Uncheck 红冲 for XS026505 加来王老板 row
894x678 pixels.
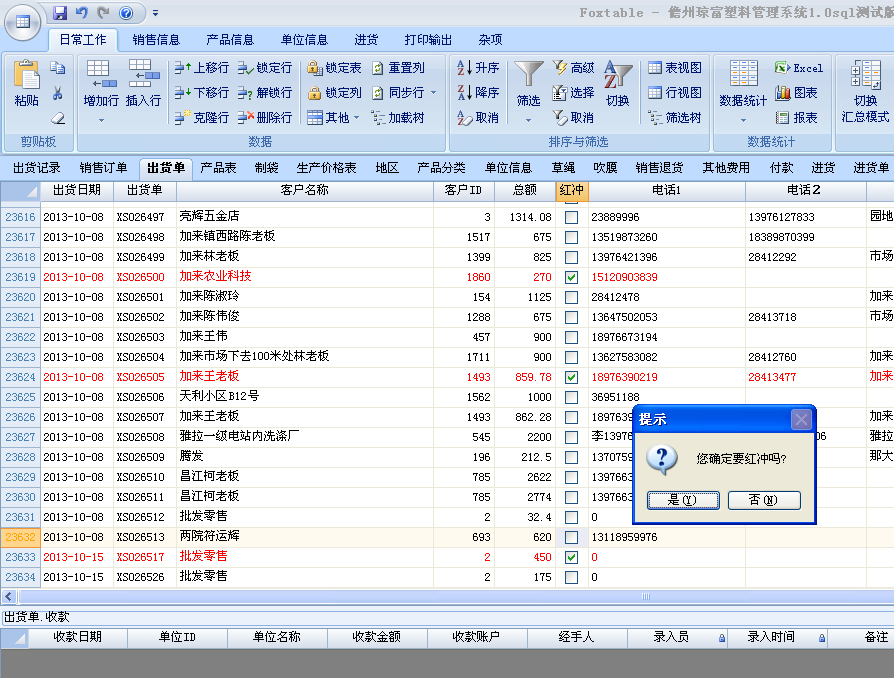click(571, 377)
